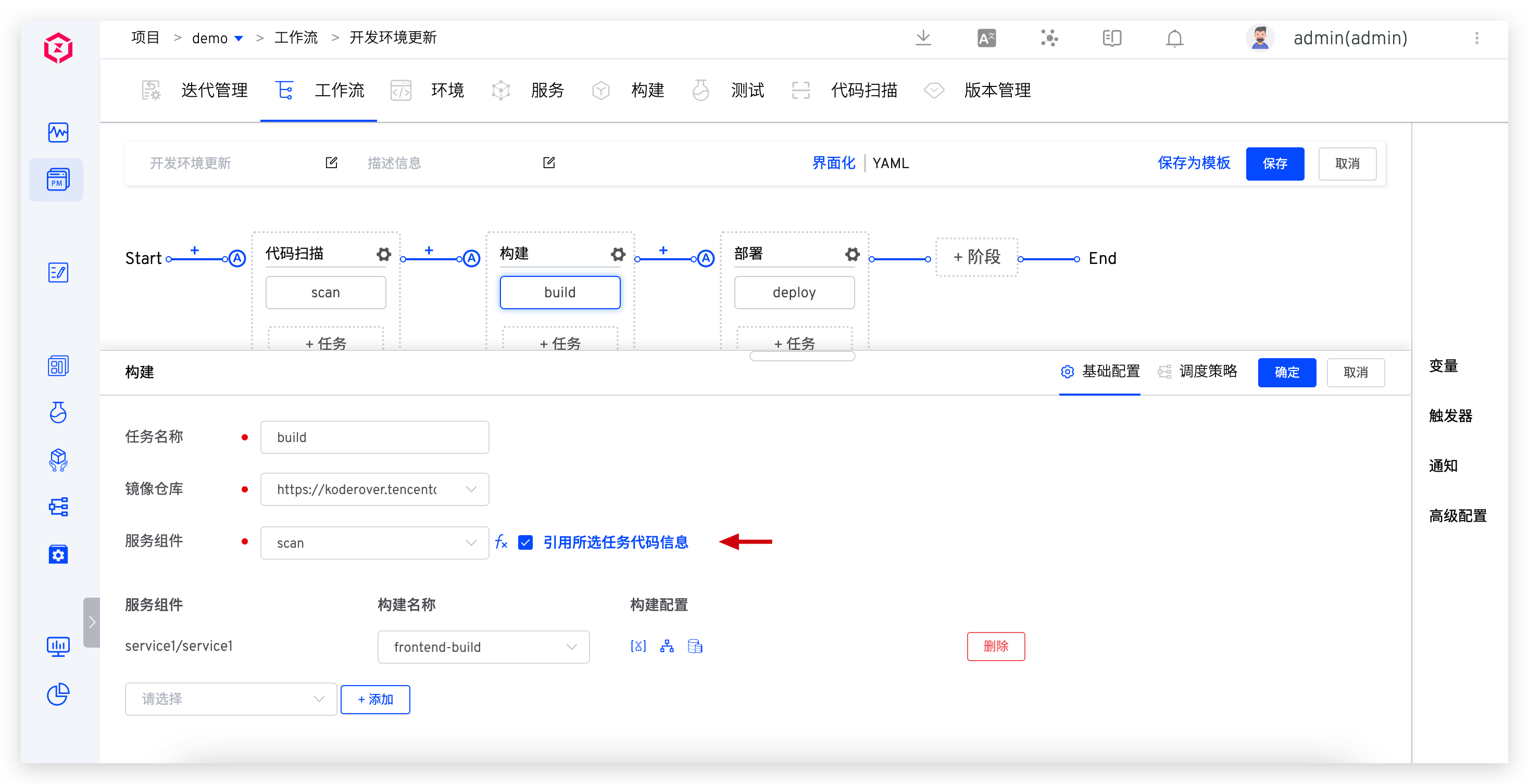The image size is (1529, 784).
Task: Open the 变量 side panel
Action: pos(1443,365)
